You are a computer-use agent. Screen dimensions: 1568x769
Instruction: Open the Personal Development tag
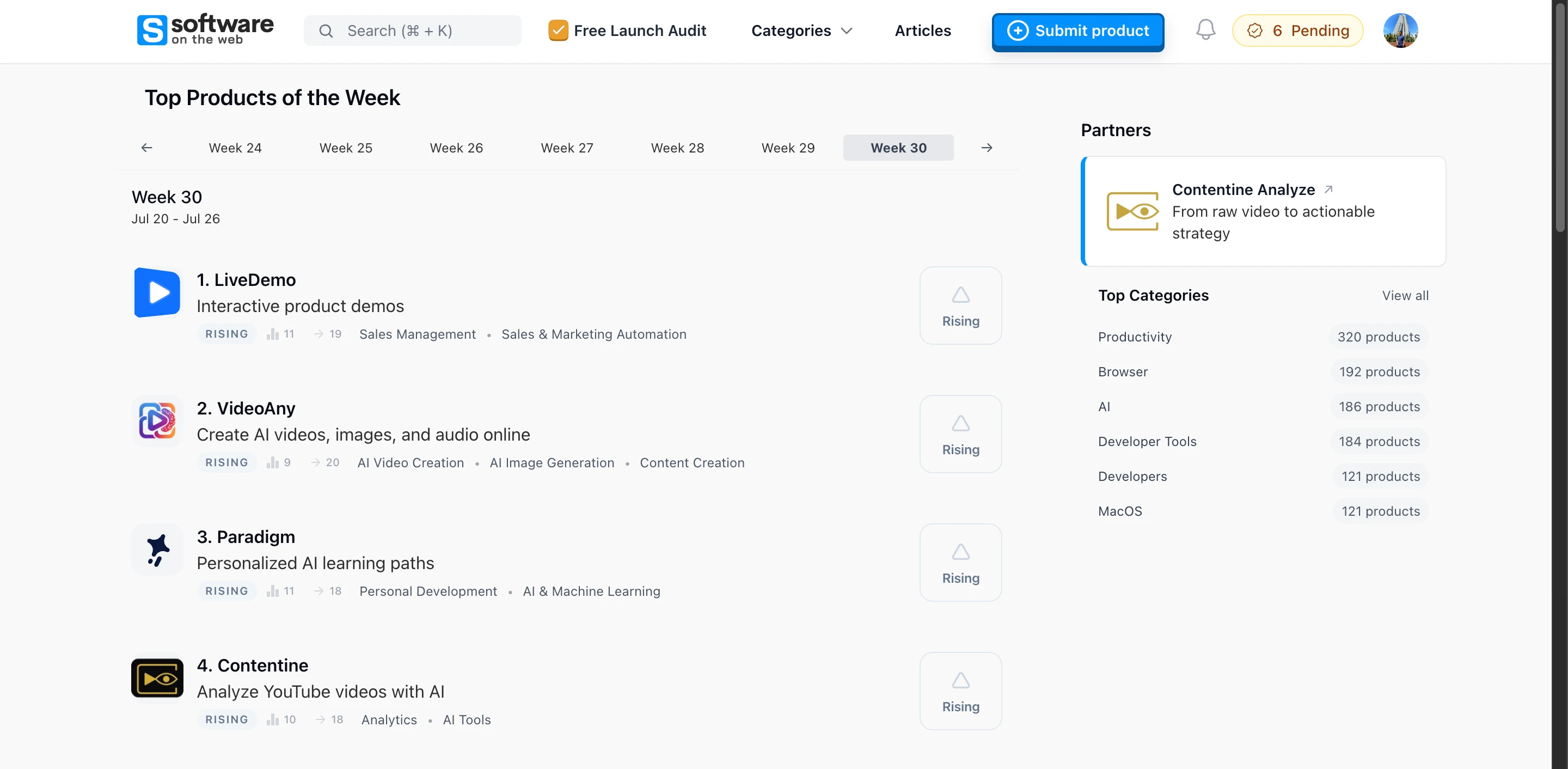[x=428, y=590]
